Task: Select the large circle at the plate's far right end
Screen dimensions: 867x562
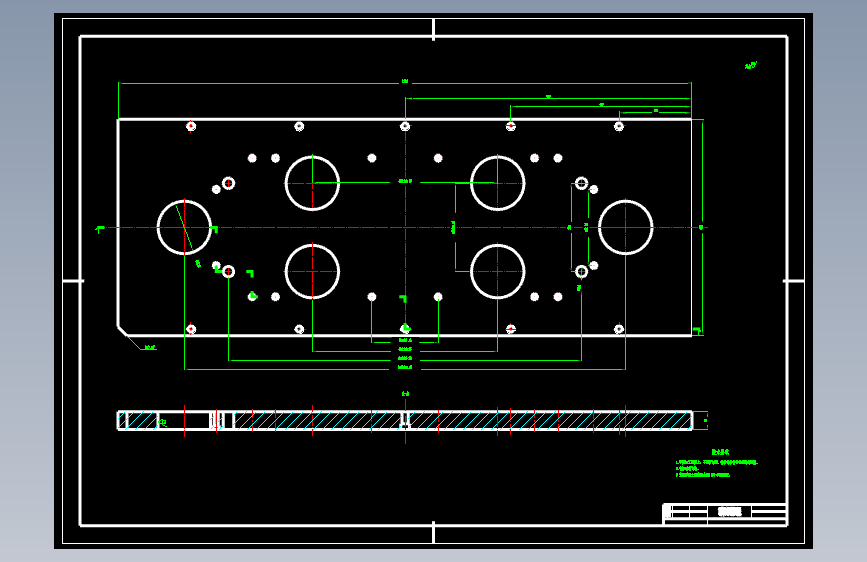Action: click(625, 227)
